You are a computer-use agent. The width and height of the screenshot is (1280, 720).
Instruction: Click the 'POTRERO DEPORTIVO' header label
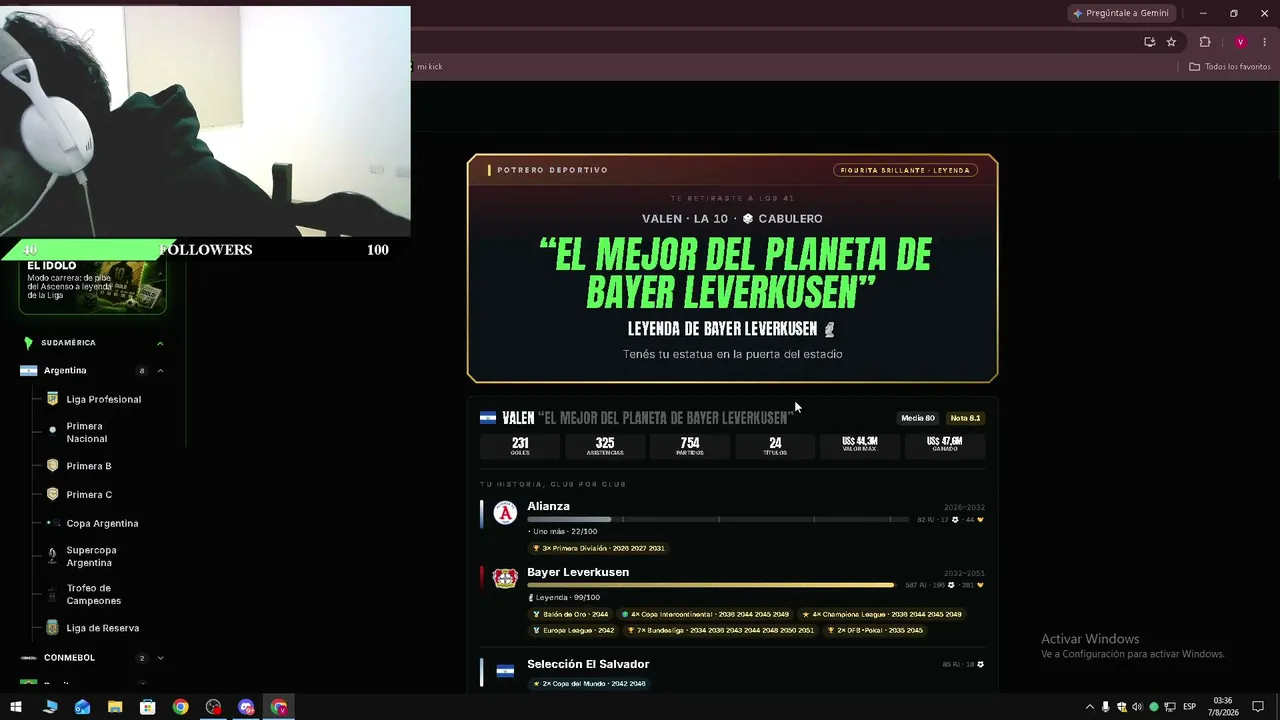(x=553, y=170)
